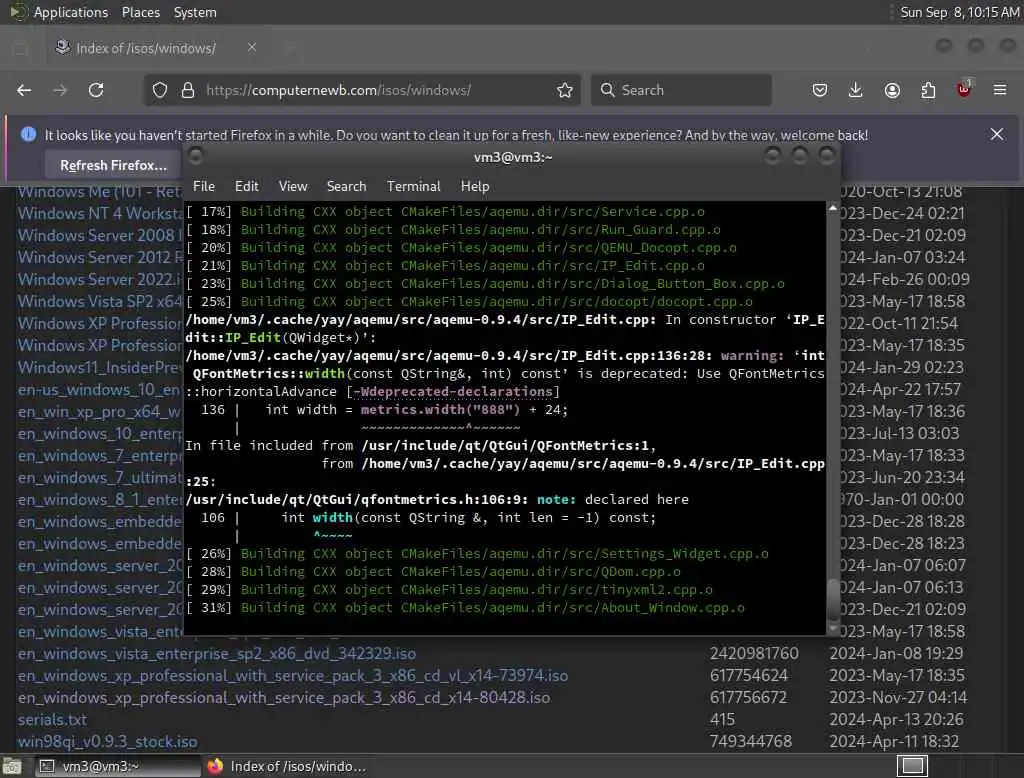The height and width of the screenshot is (778, 1024).
Task: Click file size 2420981760
Action: click(x=754, y=653)
